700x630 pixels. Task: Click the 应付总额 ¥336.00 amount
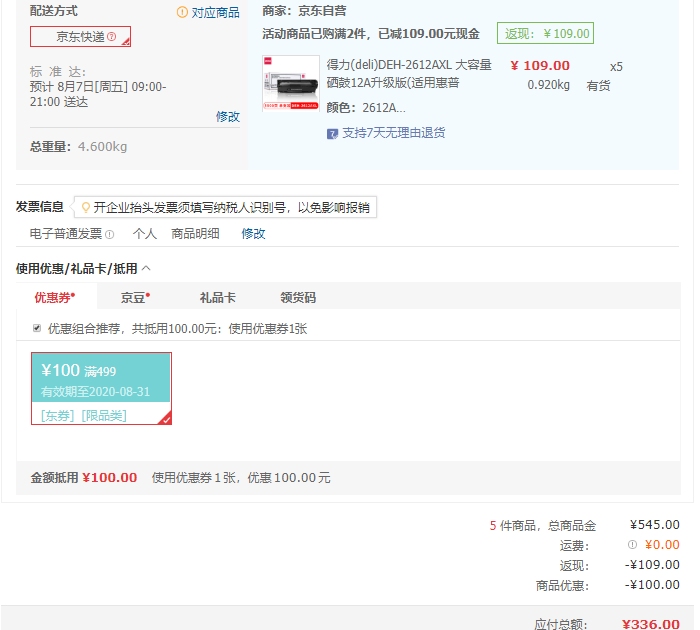coord(650,624)
